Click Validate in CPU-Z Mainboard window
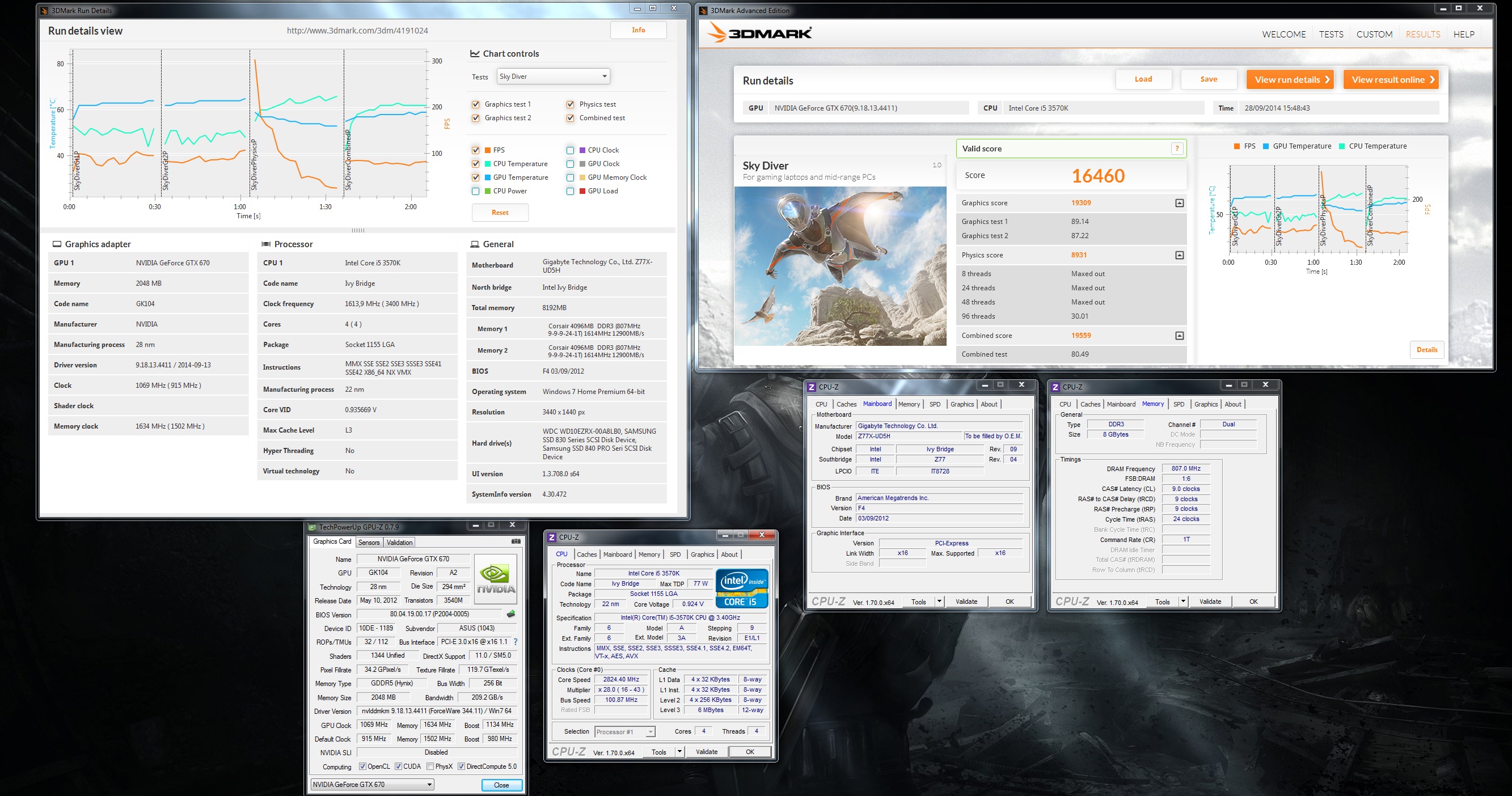The image size is (1512, 796). (966, 602)
